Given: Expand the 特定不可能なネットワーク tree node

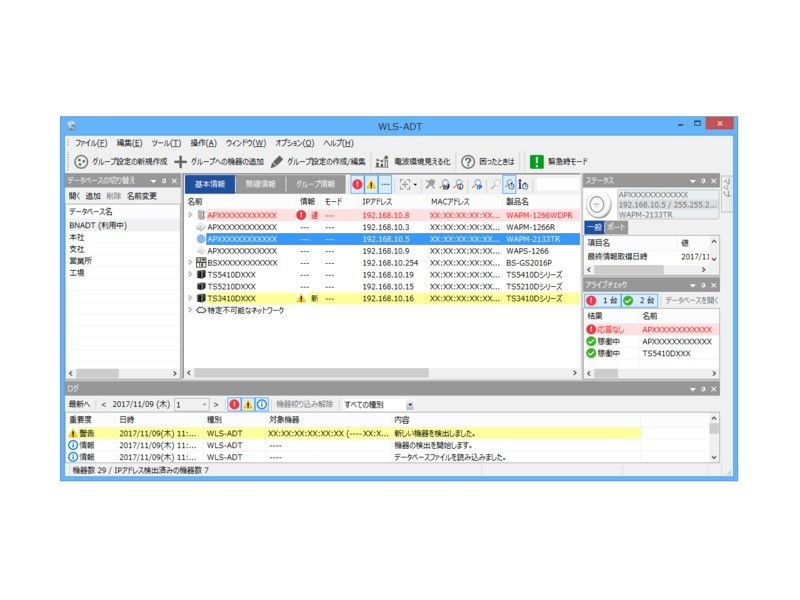Looking at the screenshot, I should pos(190,310).
